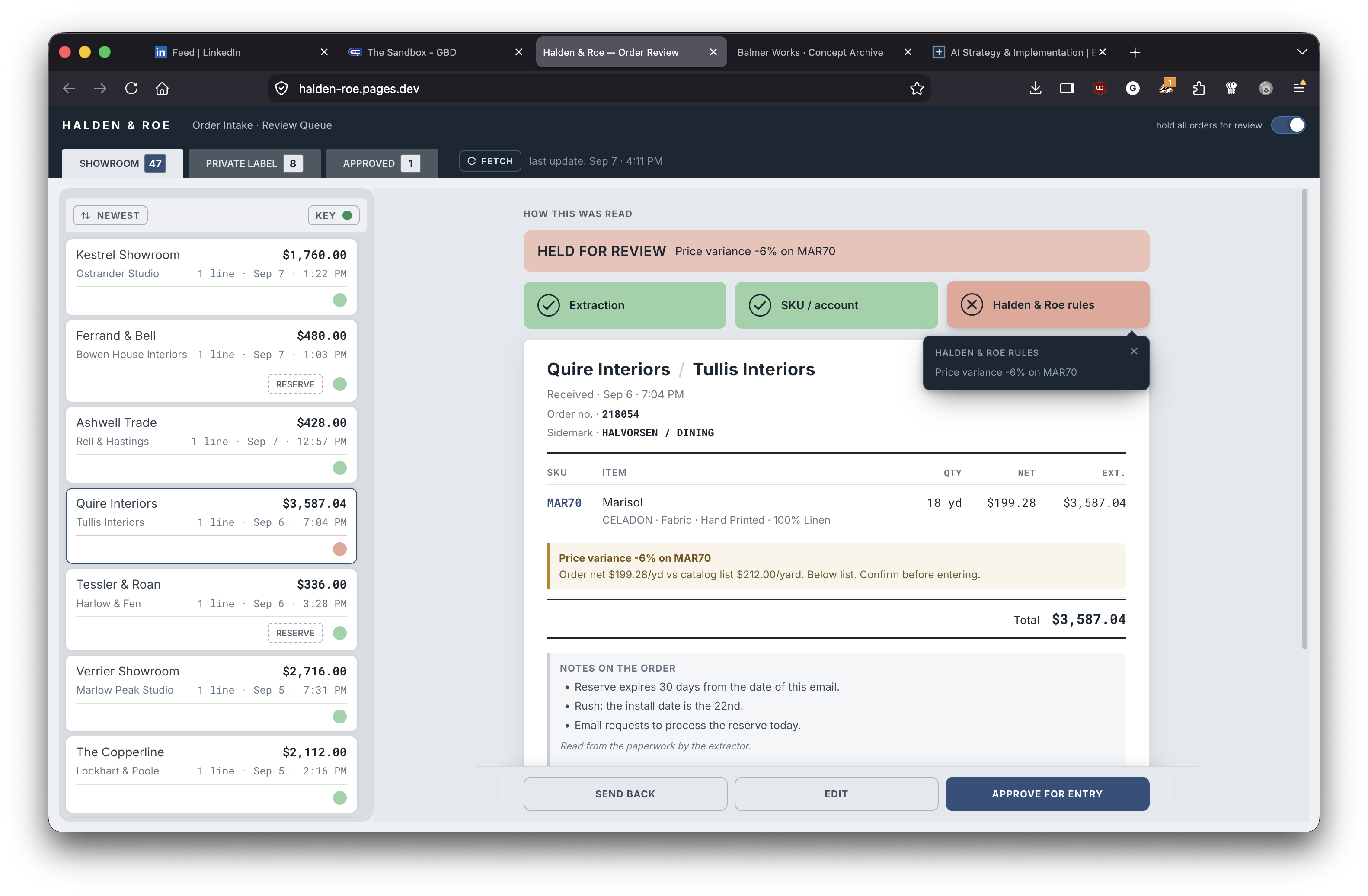Open the browser hamburger menu
Screen dimensions: 1368x896
click(1298, 88)
